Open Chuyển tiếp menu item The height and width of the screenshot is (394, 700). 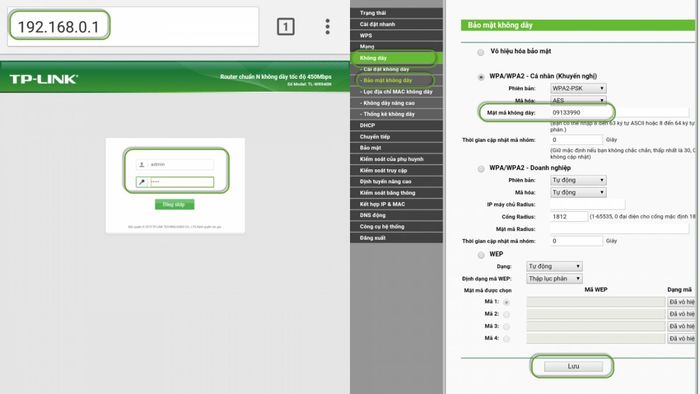point(396,137)
